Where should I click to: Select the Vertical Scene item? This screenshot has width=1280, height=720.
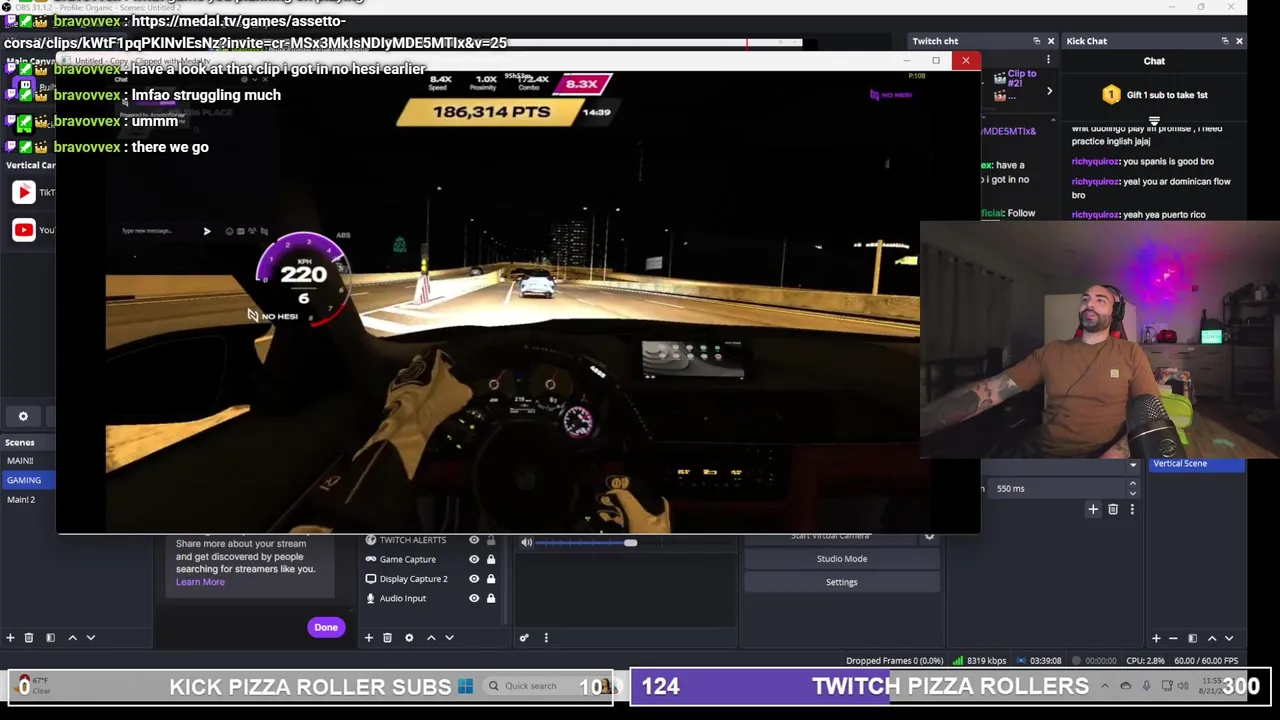(x=1197, y=463)
